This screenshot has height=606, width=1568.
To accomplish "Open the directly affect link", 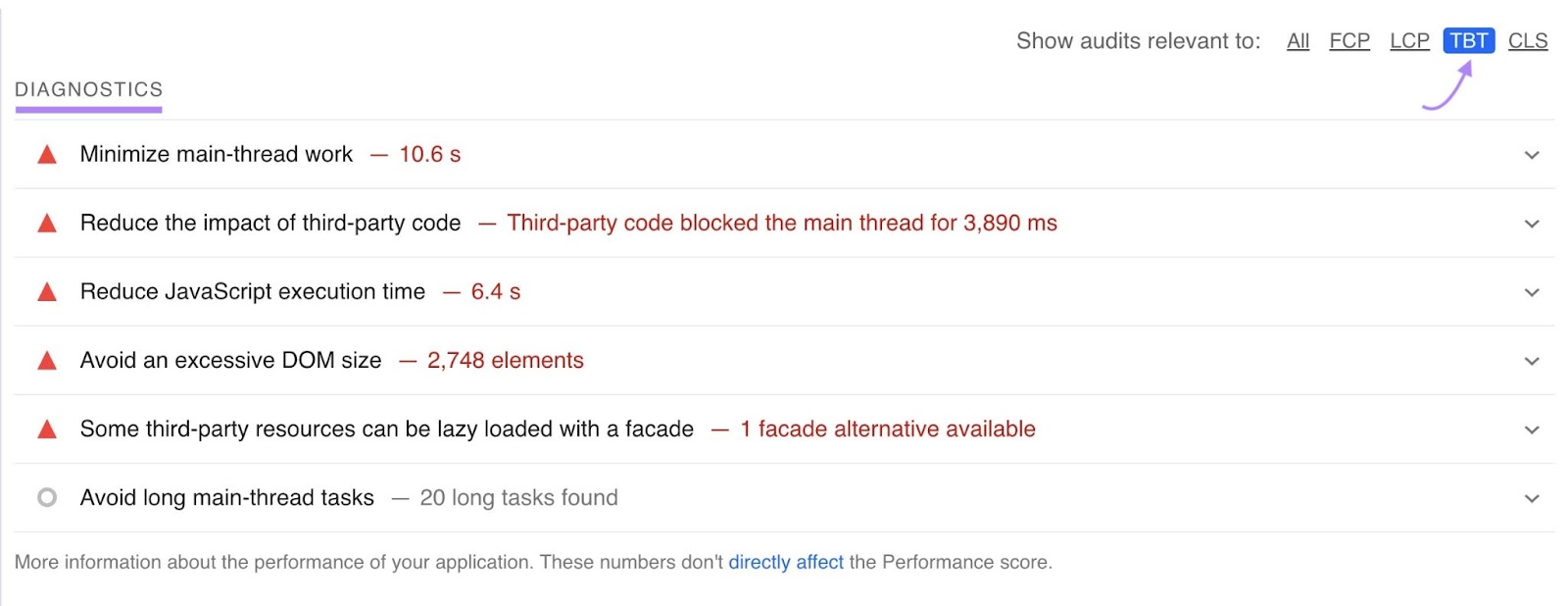I will (x=786, y=562).
